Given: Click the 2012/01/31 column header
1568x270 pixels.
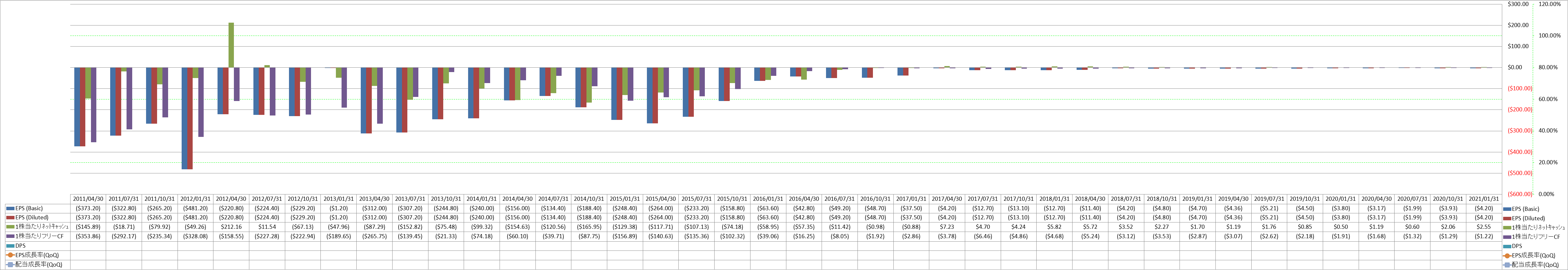Looking at the screenshot, I should (195, 199).
